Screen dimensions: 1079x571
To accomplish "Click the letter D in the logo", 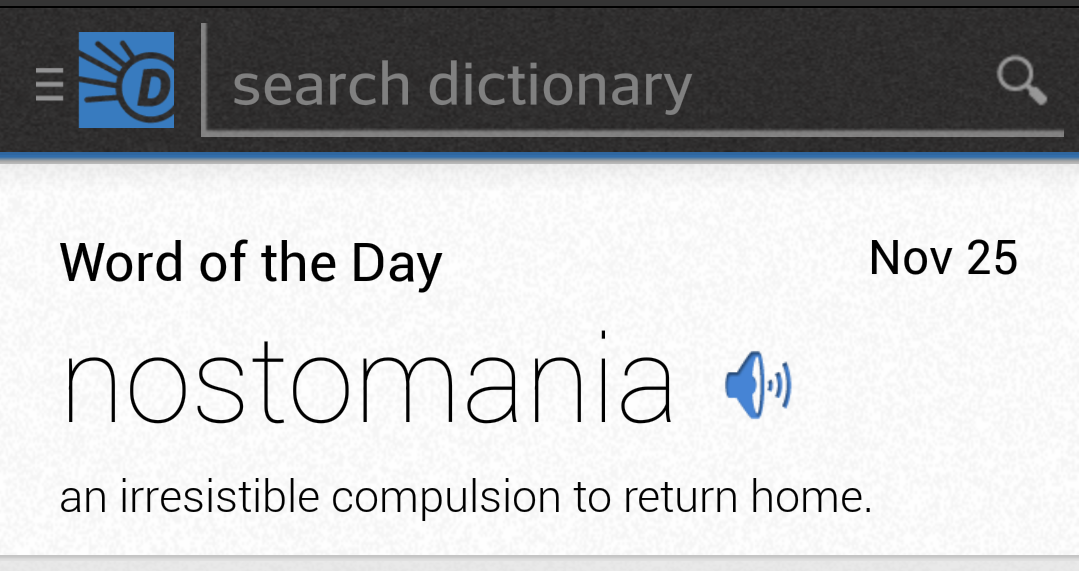I will click(x=152, y=90).
